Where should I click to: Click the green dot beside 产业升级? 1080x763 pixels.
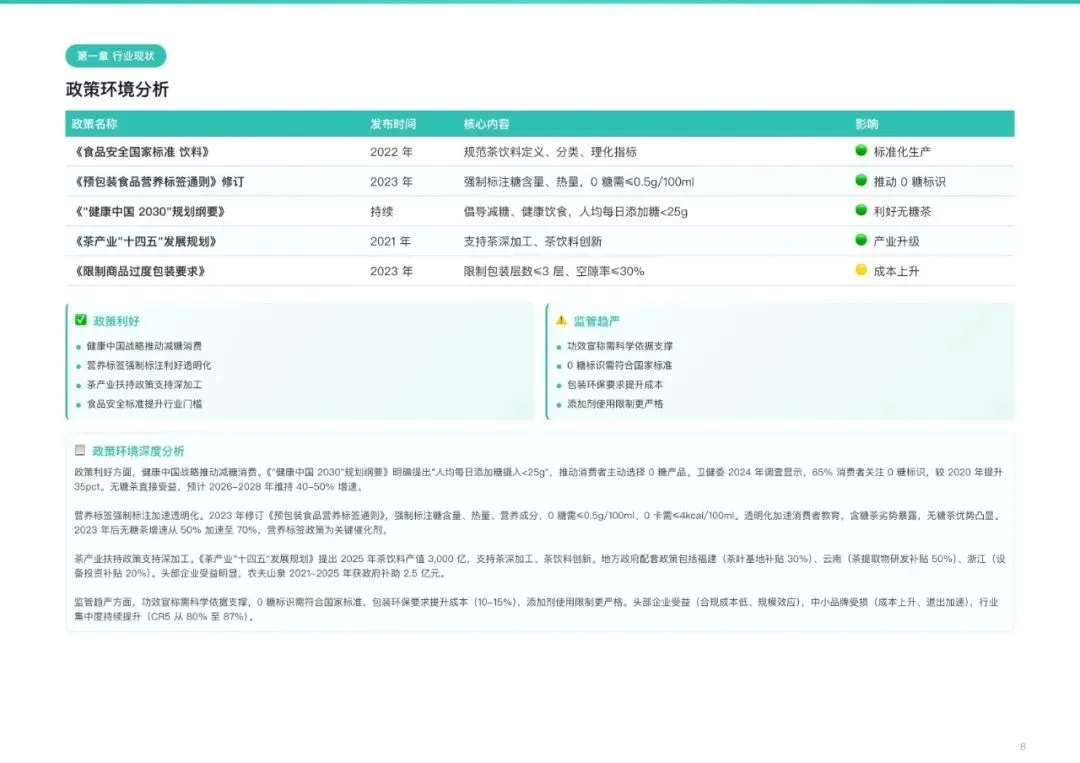860,240
